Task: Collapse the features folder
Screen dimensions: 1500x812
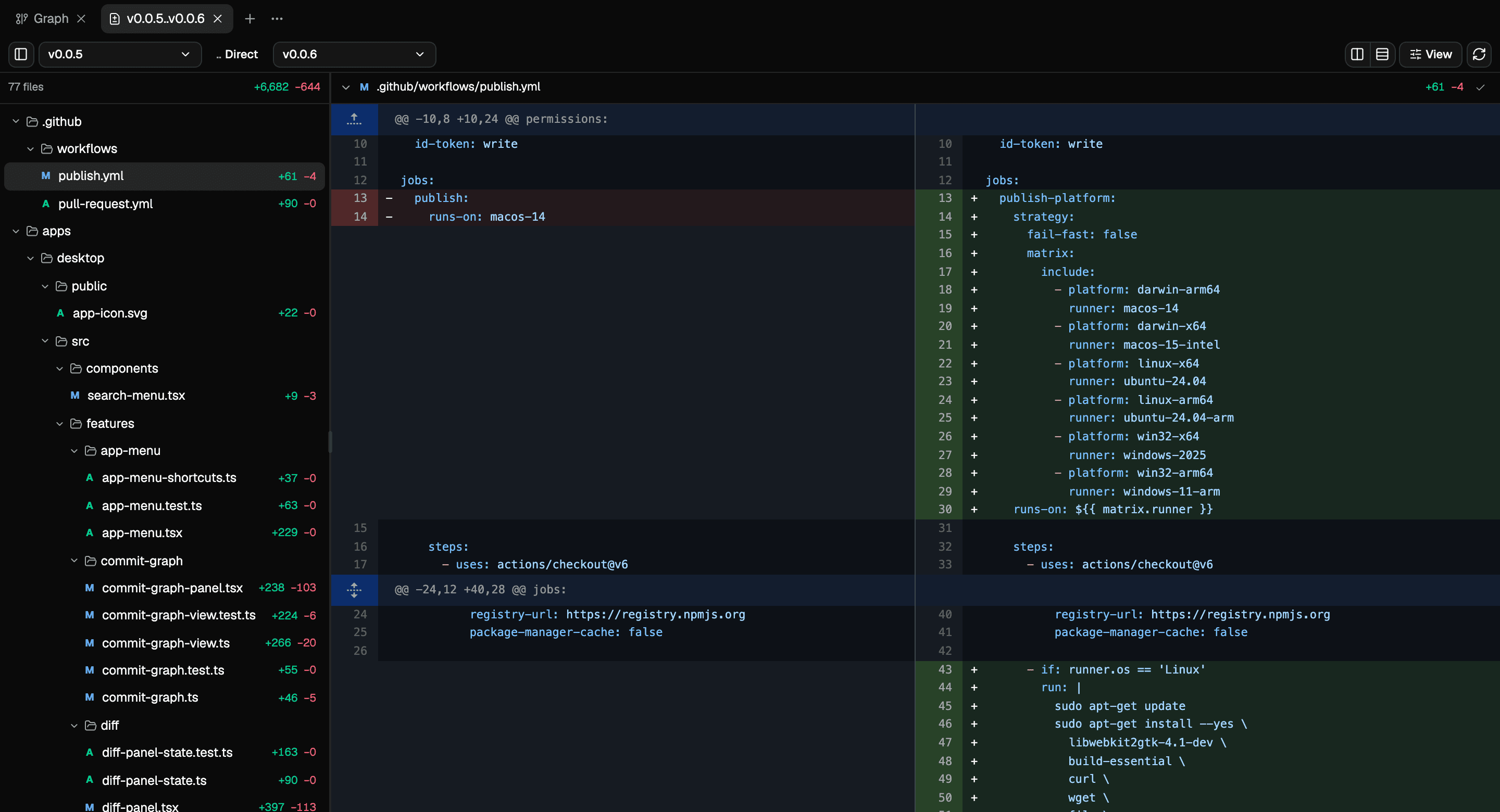Action: pos(60,424)
